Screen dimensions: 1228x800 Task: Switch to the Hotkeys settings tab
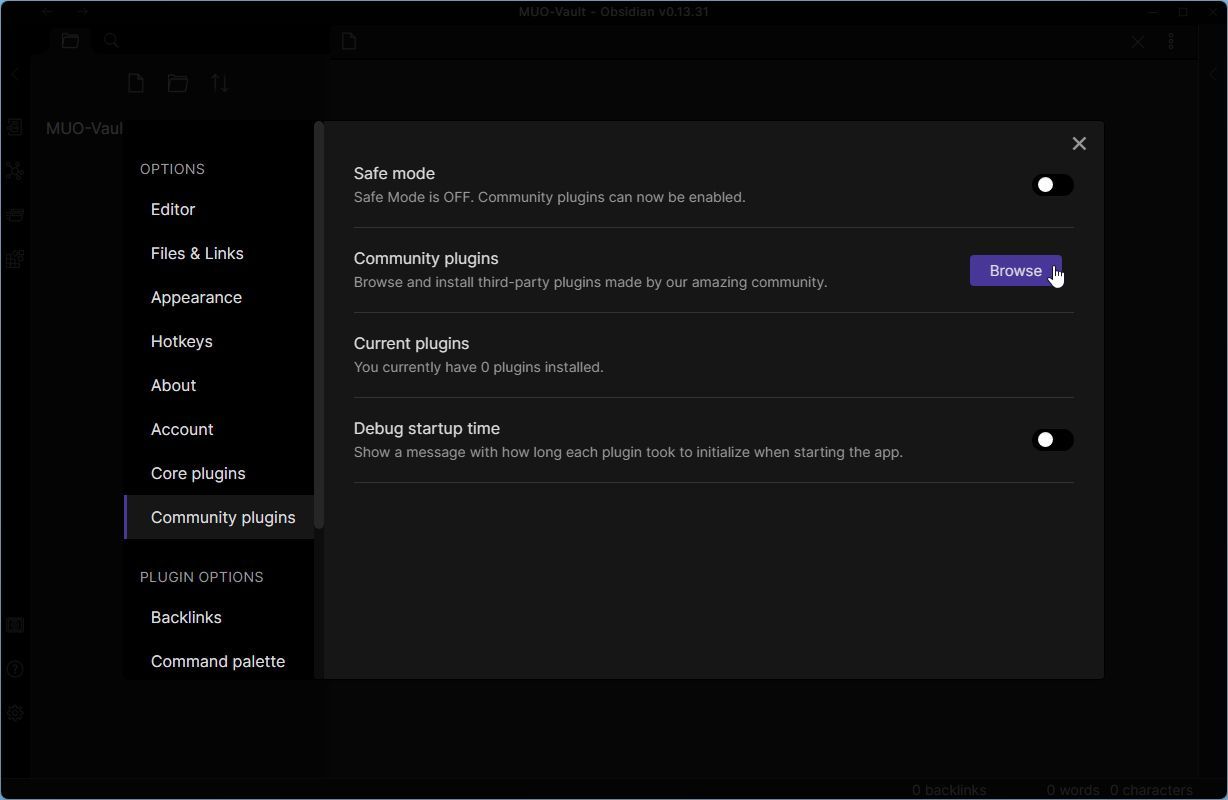(x=181, y=341)
